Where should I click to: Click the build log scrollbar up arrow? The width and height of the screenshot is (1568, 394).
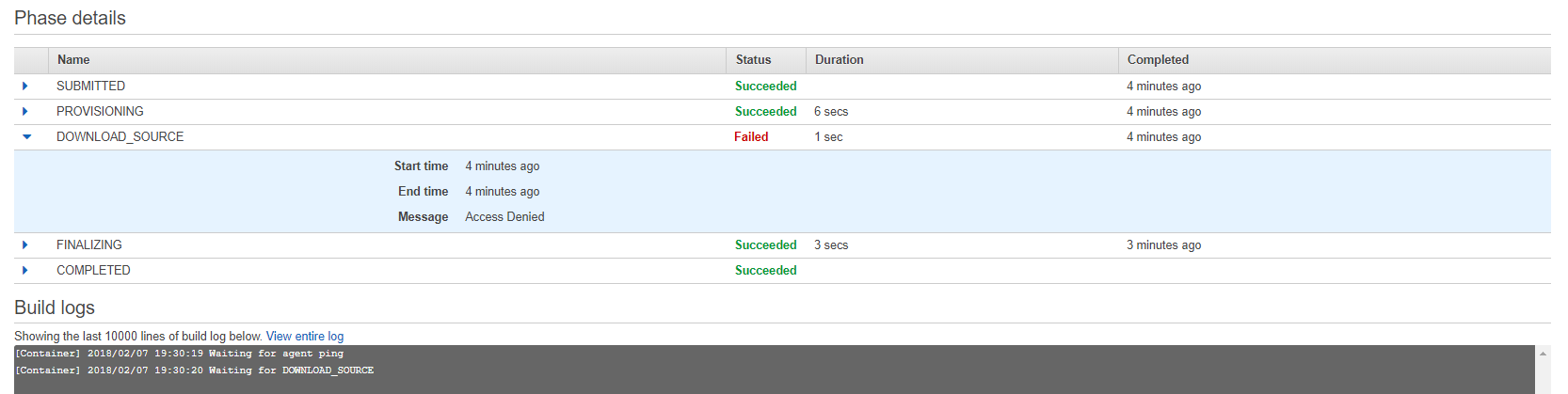(x=1543, y=354)
